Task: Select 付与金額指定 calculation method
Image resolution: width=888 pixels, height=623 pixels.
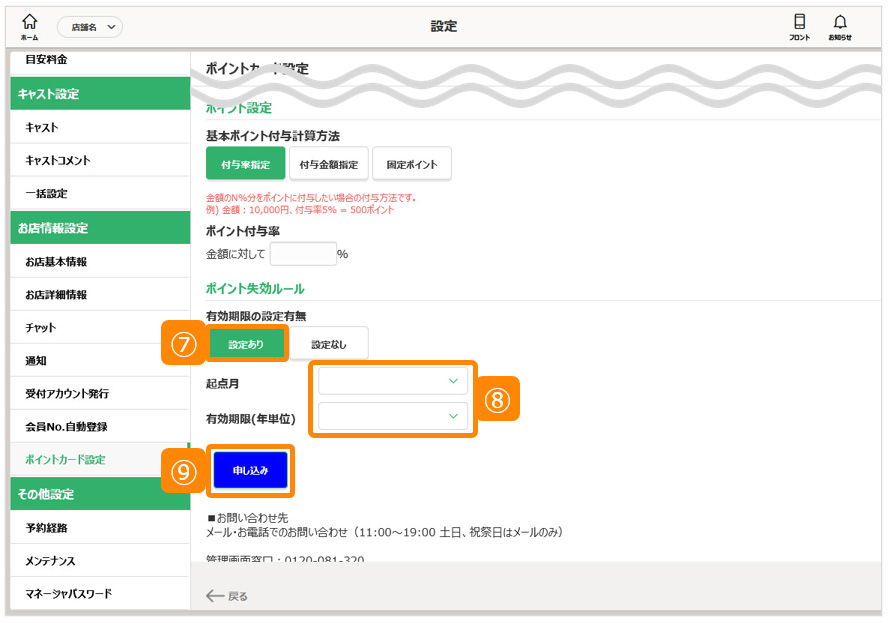Action: pyautogui.click(x=329, y=164)
